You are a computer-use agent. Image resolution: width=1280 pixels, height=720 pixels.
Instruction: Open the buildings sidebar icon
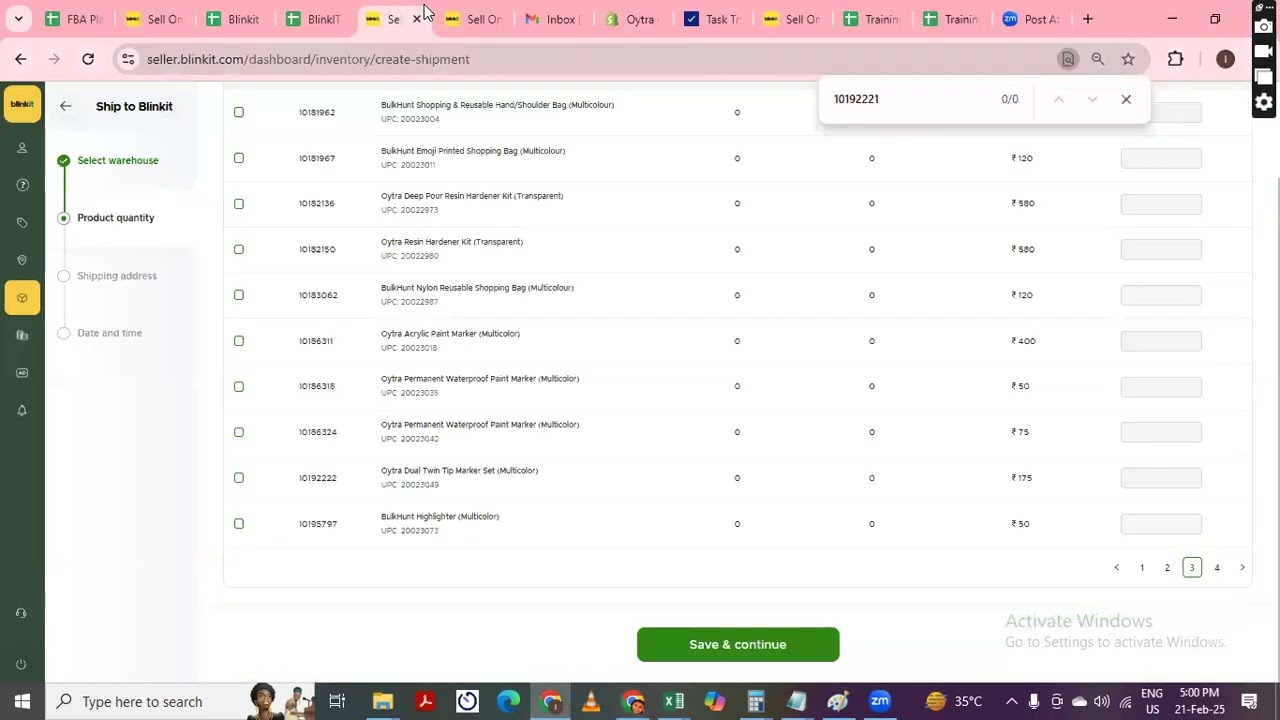(x=22, y=335)
